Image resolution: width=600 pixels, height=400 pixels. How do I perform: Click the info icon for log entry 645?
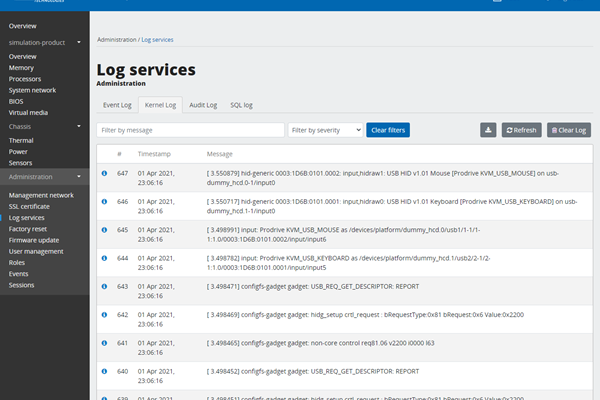(x=104, y=230)
